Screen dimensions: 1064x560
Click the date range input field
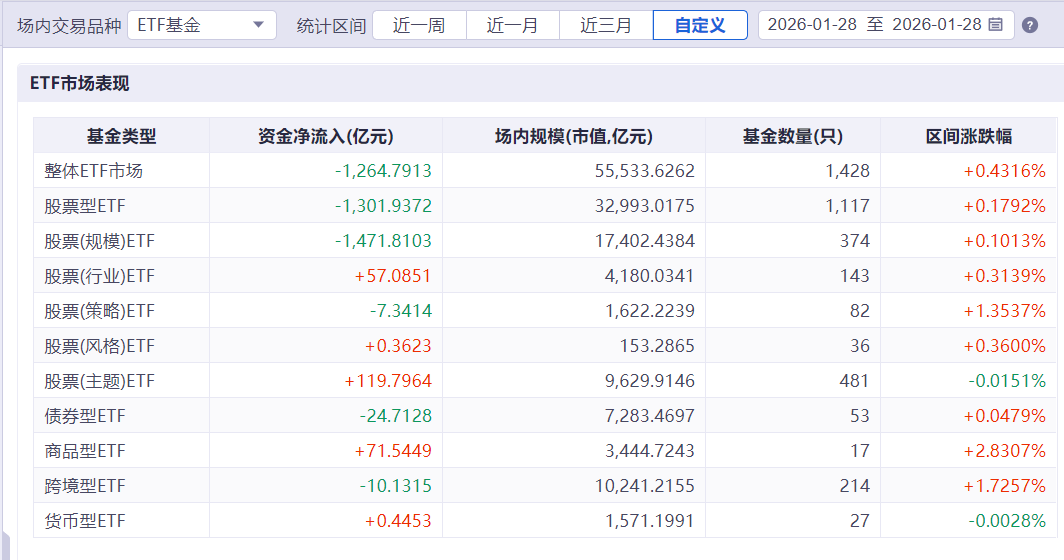coord(886,25)
